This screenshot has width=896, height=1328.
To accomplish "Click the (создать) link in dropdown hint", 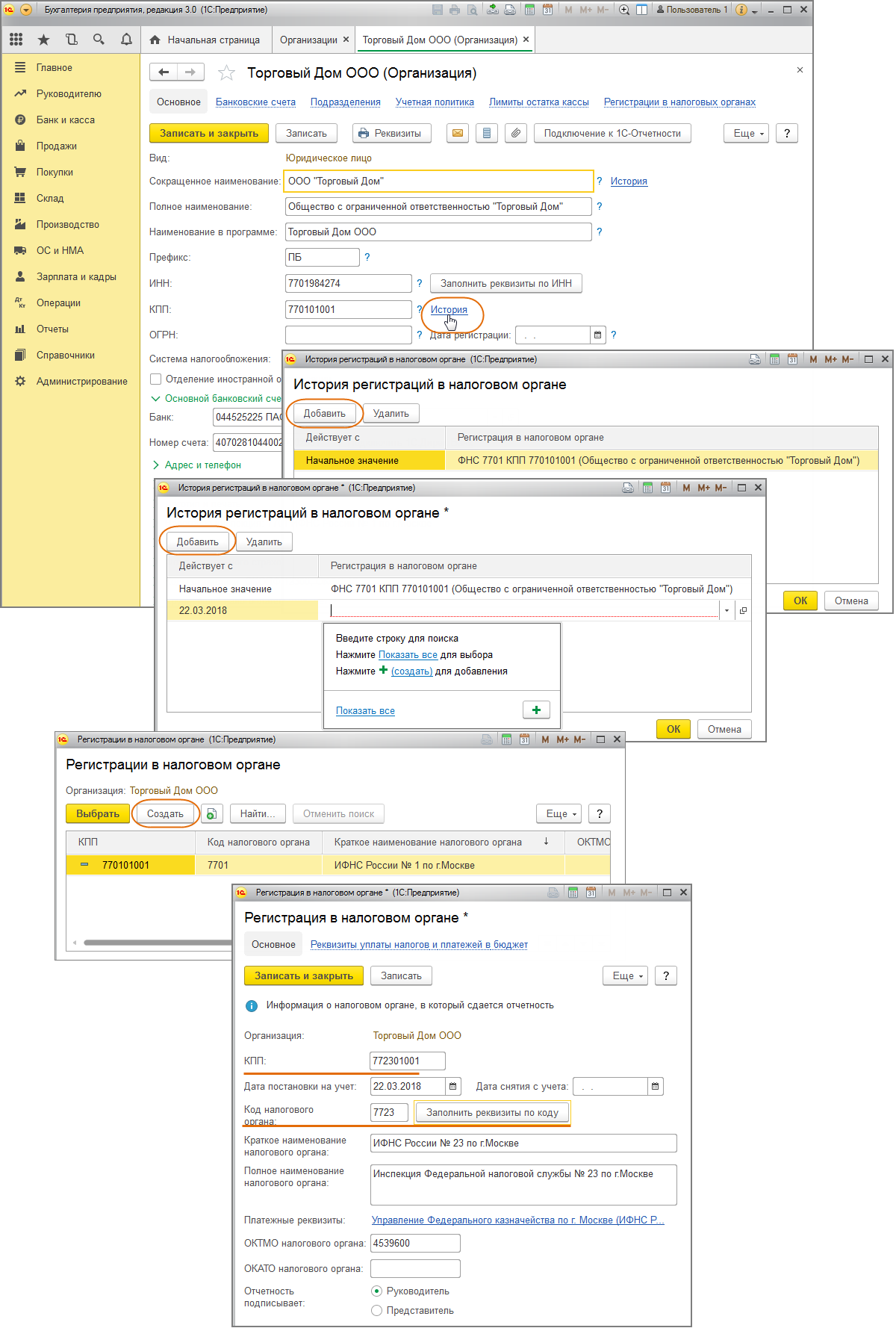I will [411, 671].
